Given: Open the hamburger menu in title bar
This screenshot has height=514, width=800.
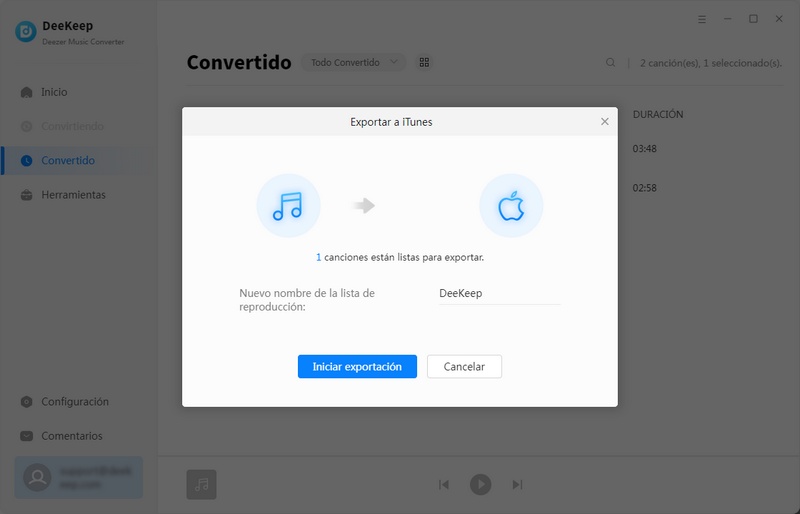Looking at the screenshot, I should pos(702,19).
